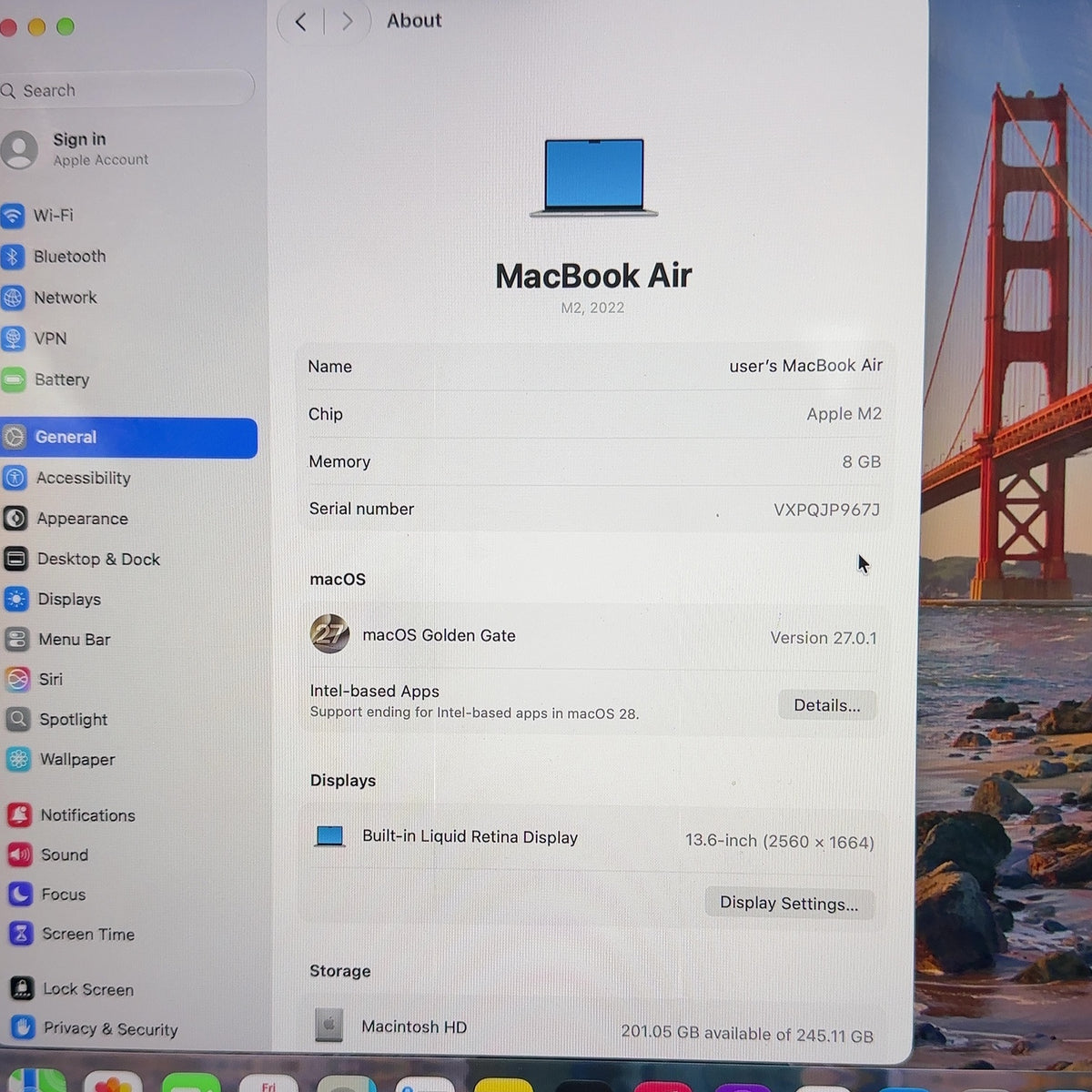This screenshot has height=1092, width=1092.
Task: Open the VPN sidebar icon
Action: coord(13,339)
